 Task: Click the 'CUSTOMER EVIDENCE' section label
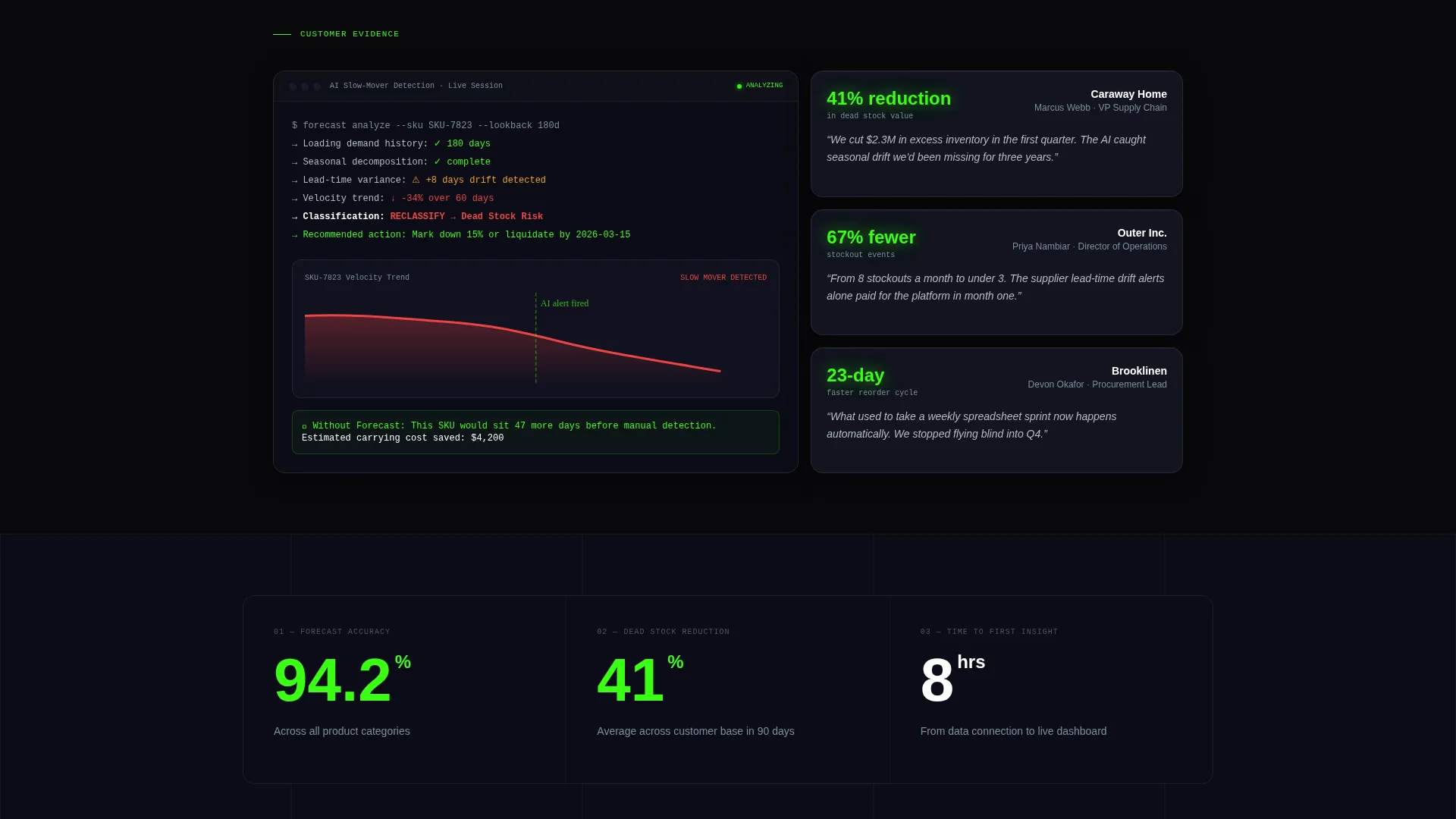click(x=350, y=34)
